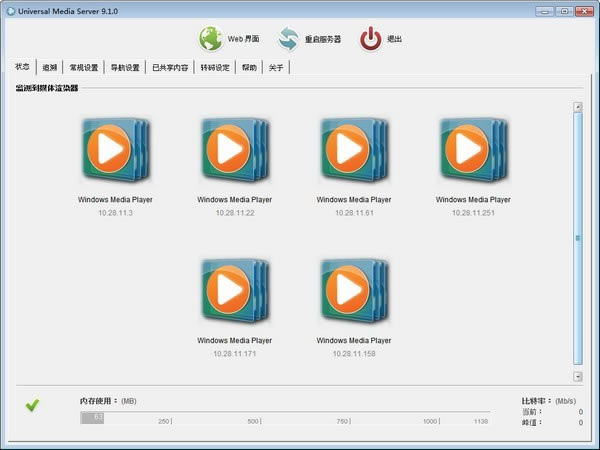Select the 关于 tab

[x=276, y=68]
